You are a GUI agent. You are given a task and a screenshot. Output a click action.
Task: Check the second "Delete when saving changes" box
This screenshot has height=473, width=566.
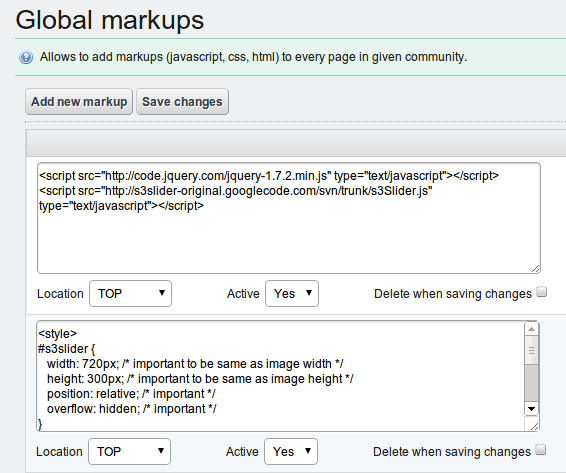point(540,450)
